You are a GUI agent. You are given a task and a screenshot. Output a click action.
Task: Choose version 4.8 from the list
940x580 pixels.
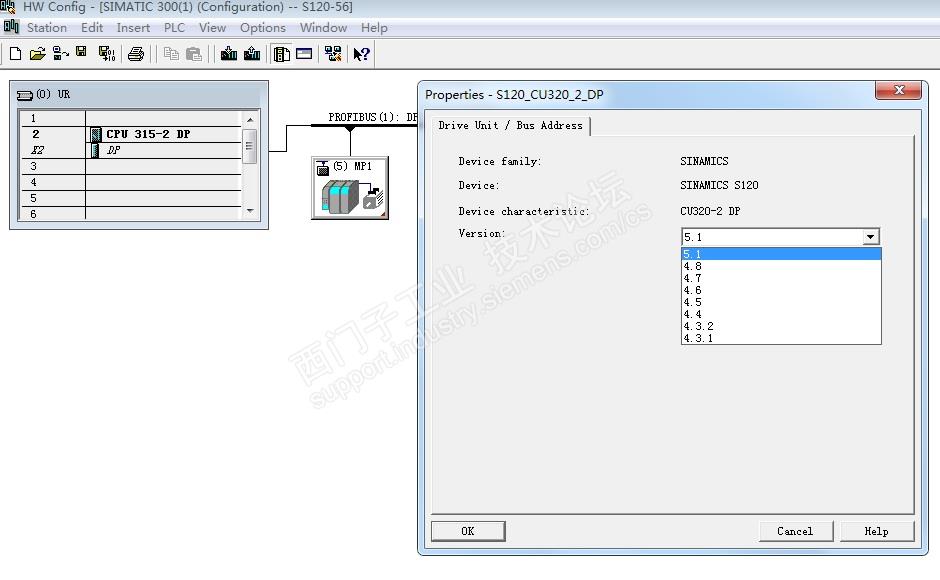(x=781, y=266)
